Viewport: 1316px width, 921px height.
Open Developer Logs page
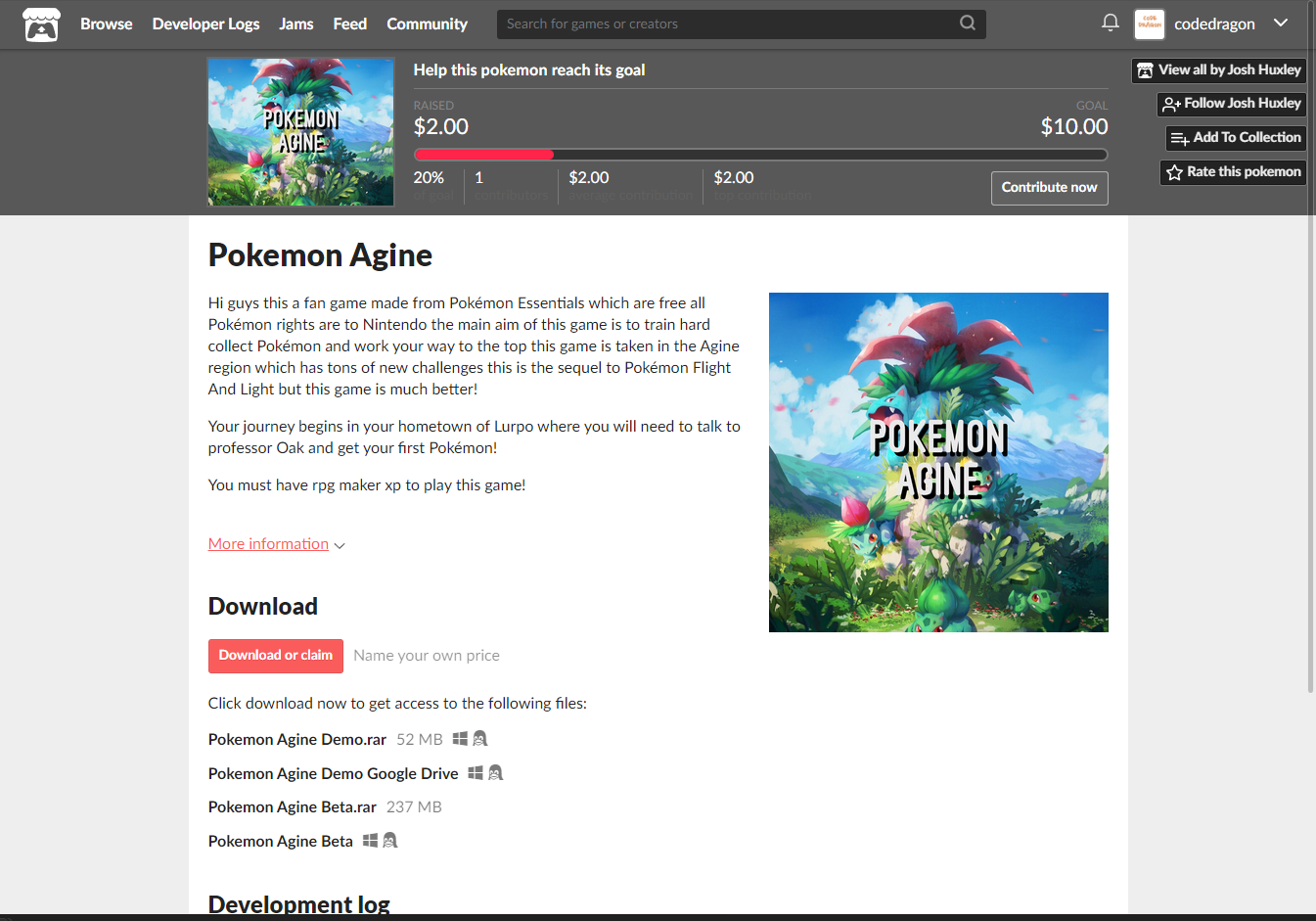(x=205, y=24)
